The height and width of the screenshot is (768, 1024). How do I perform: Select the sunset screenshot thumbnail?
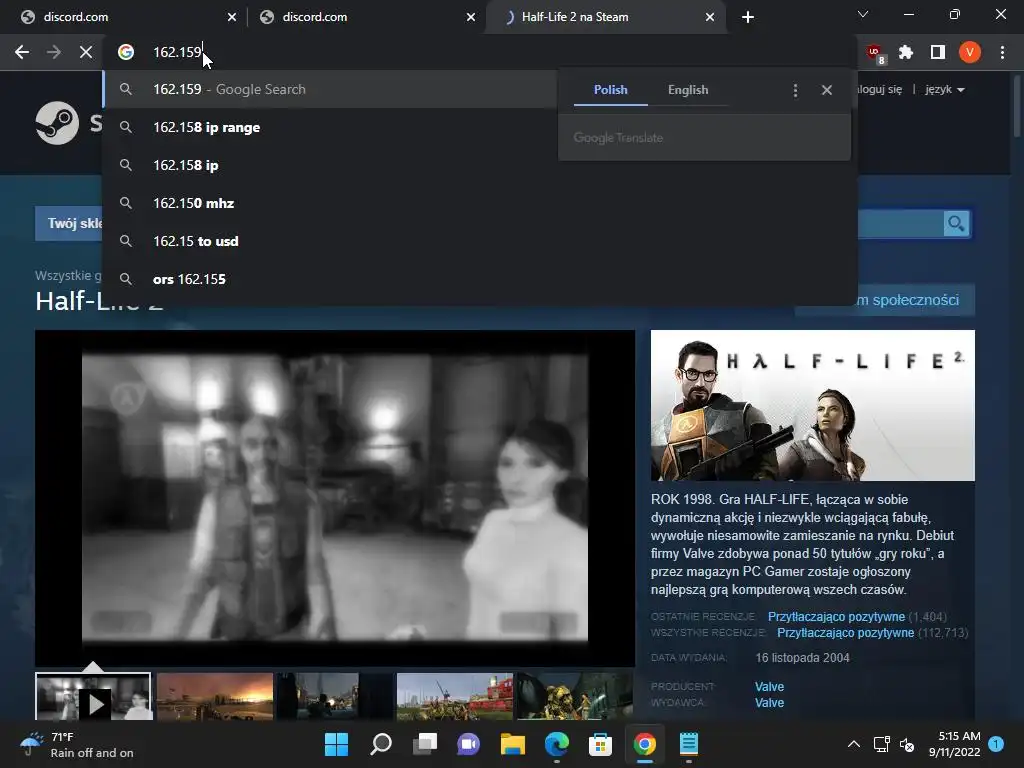point(215,697)
